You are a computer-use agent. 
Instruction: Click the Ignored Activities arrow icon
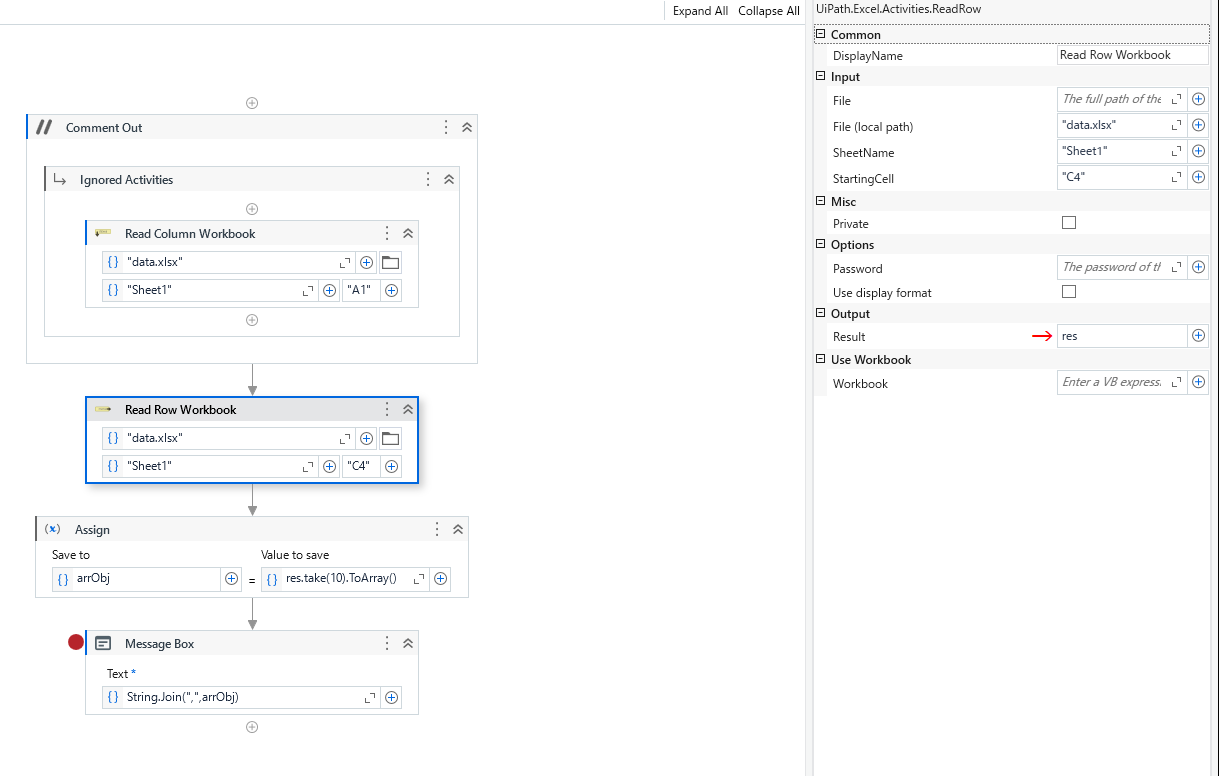point(60,180)
